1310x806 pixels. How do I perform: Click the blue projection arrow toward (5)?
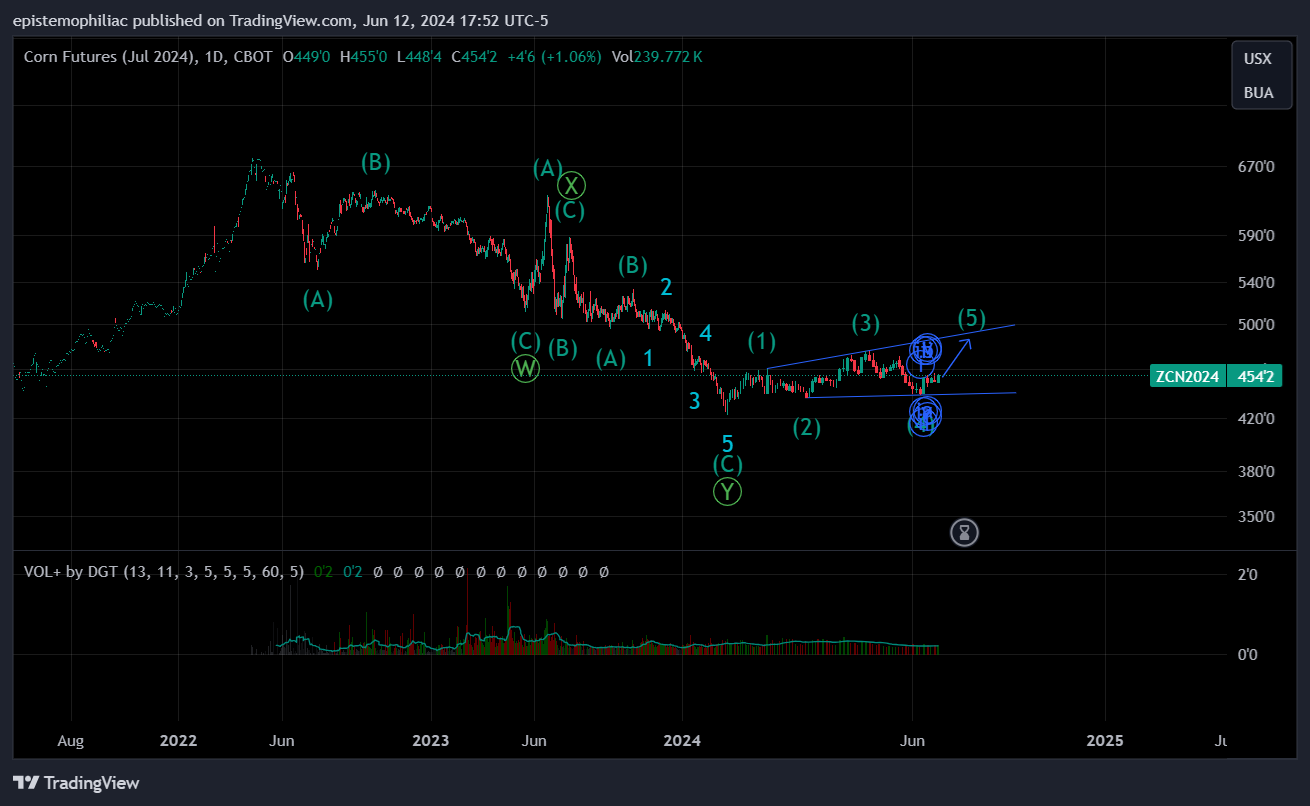click(x=957, y=359)
